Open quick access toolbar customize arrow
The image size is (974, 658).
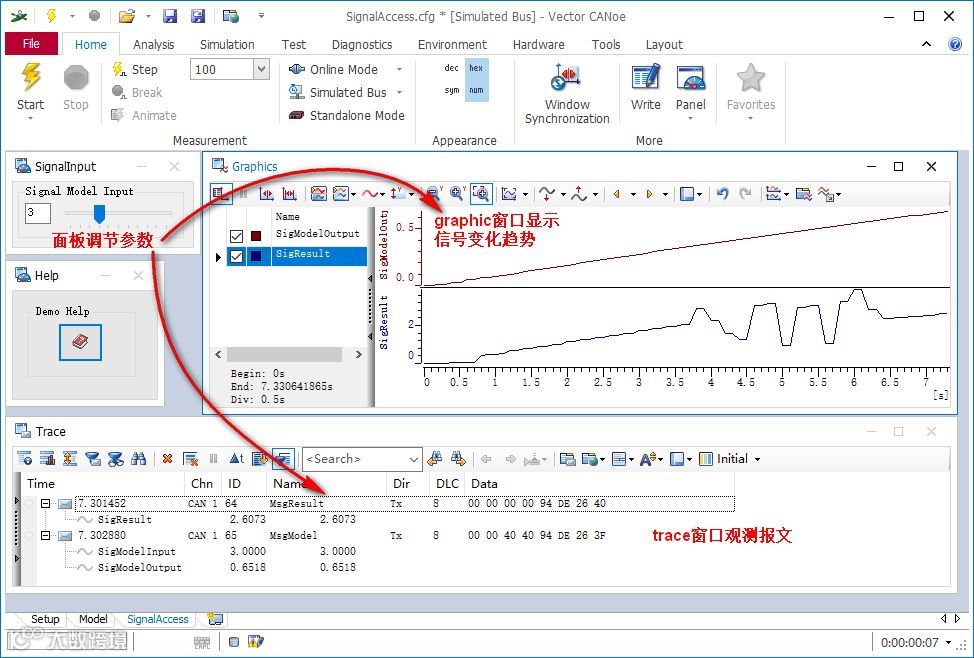pos(261,16)
